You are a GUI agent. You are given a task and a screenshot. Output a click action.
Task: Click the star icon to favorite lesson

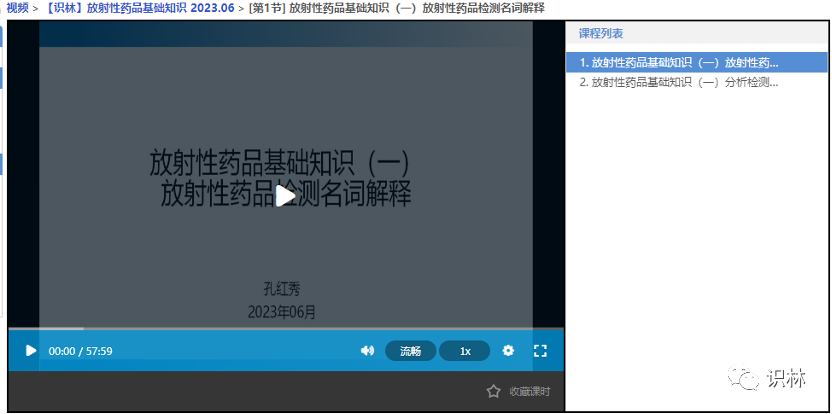493,392
